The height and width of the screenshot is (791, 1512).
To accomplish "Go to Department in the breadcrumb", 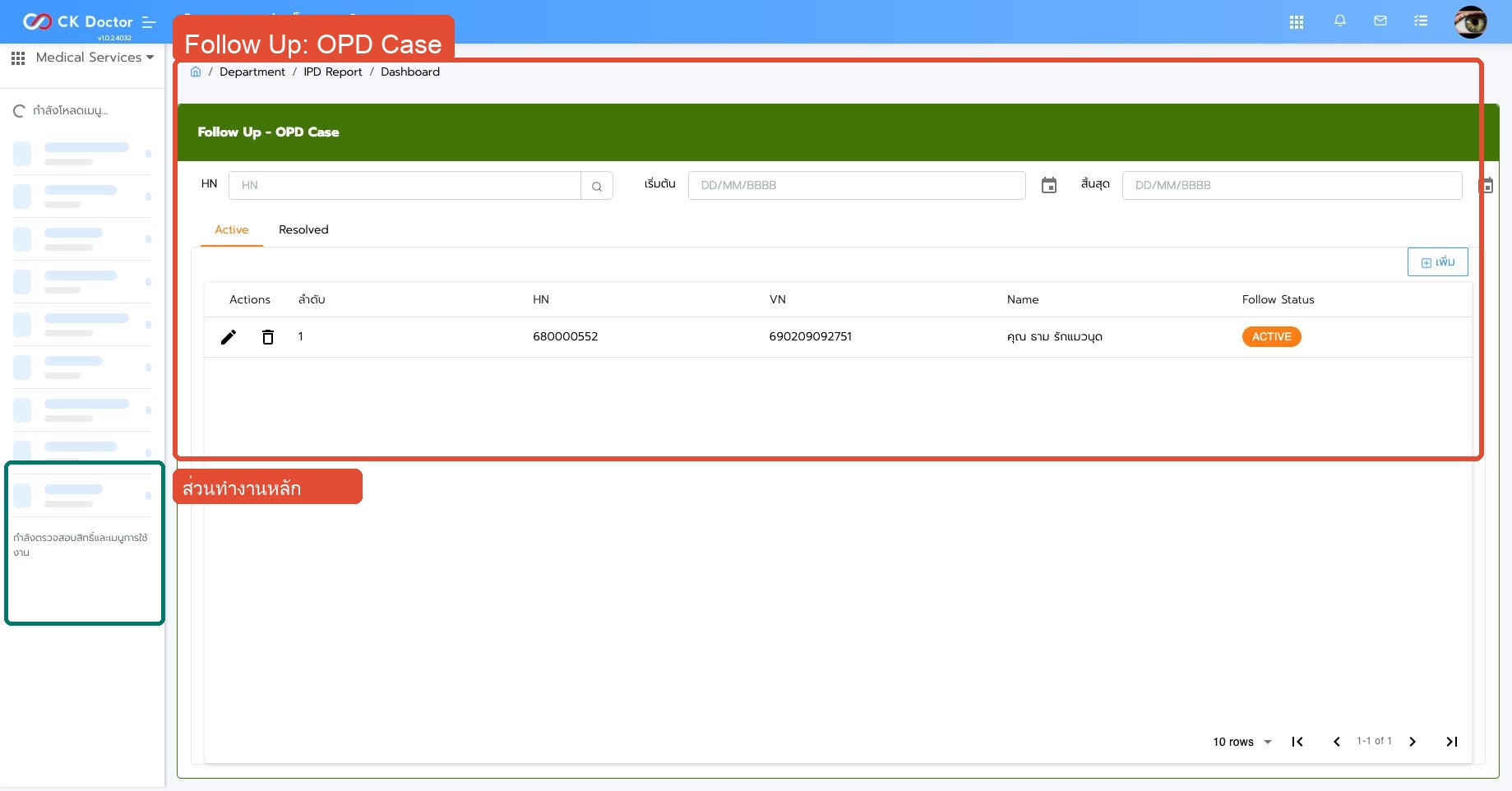I will (252, 72).
